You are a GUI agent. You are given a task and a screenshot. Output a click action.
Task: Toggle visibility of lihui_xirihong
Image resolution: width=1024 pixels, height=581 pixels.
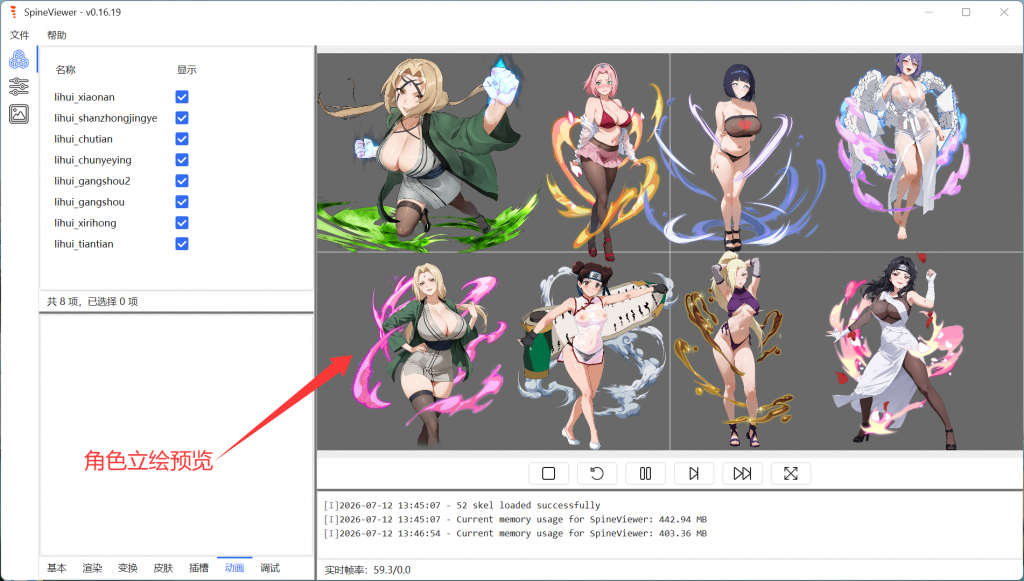click(182, 223)
